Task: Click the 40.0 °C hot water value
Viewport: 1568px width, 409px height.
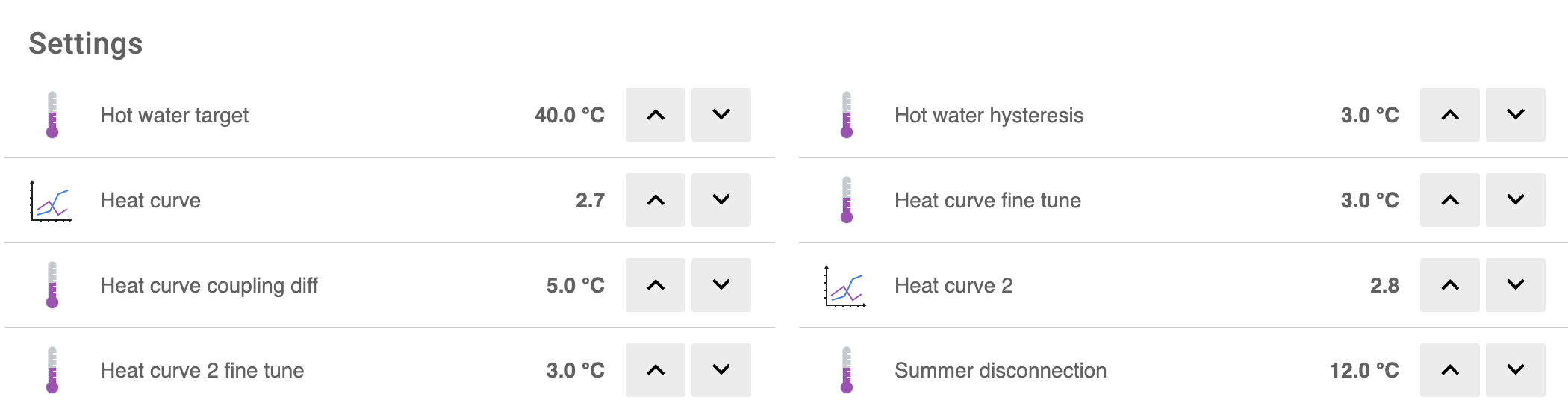Action: click(x=570, y=116)
